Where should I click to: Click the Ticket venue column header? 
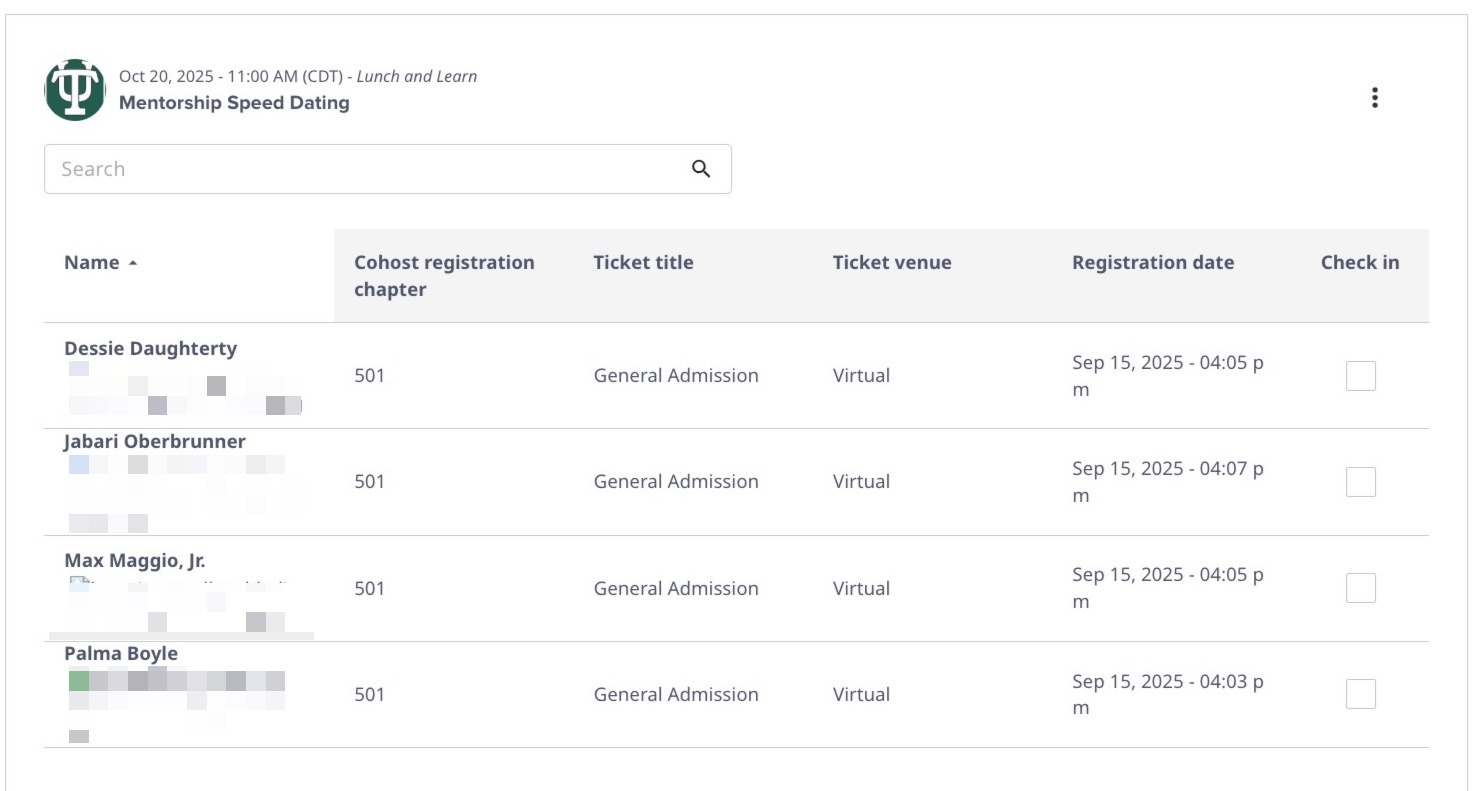[x=892, y=263]
